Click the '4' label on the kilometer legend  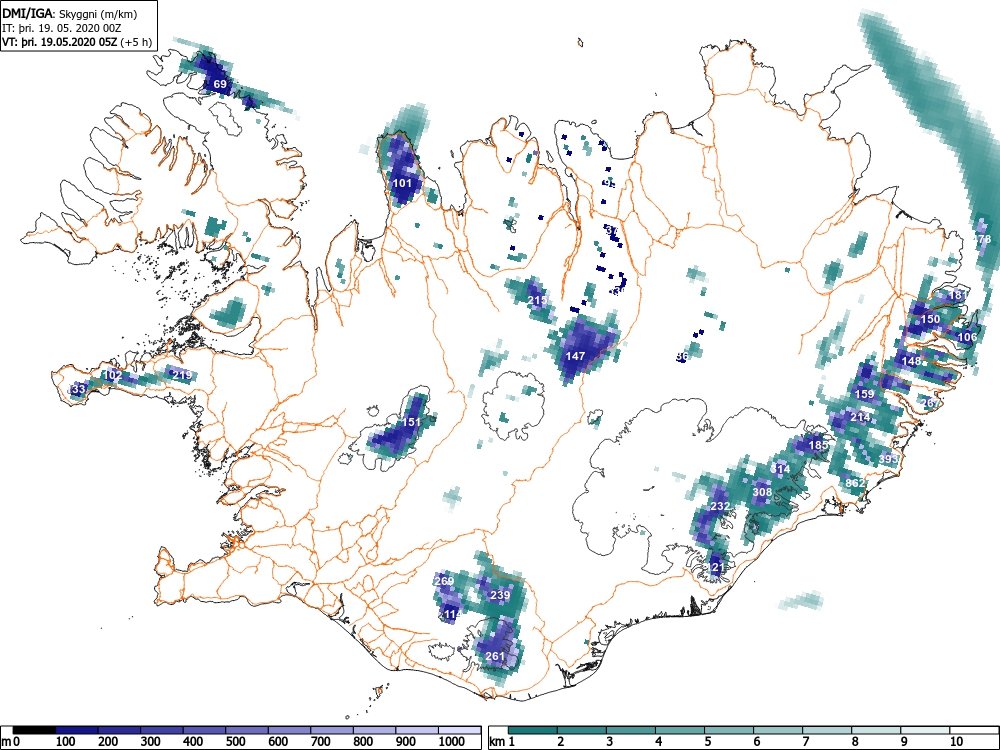point(658,741)
